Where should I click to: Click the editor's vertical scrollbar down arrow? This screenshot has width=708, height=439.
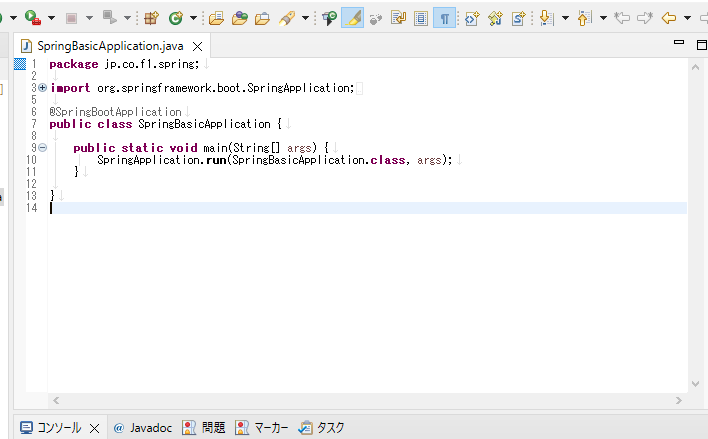tap(697, 383)
